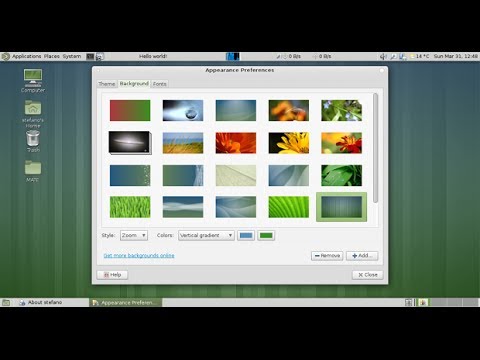
Task: Select the red flower on yellow-green wallpaper
Action: click(341, 143)
